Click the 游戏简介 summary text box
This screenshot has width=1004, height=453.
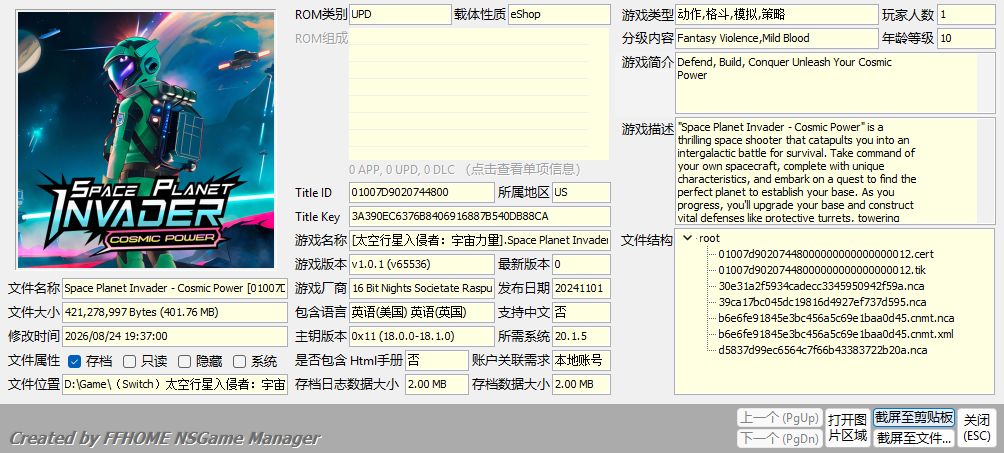(x=835, y=83)
